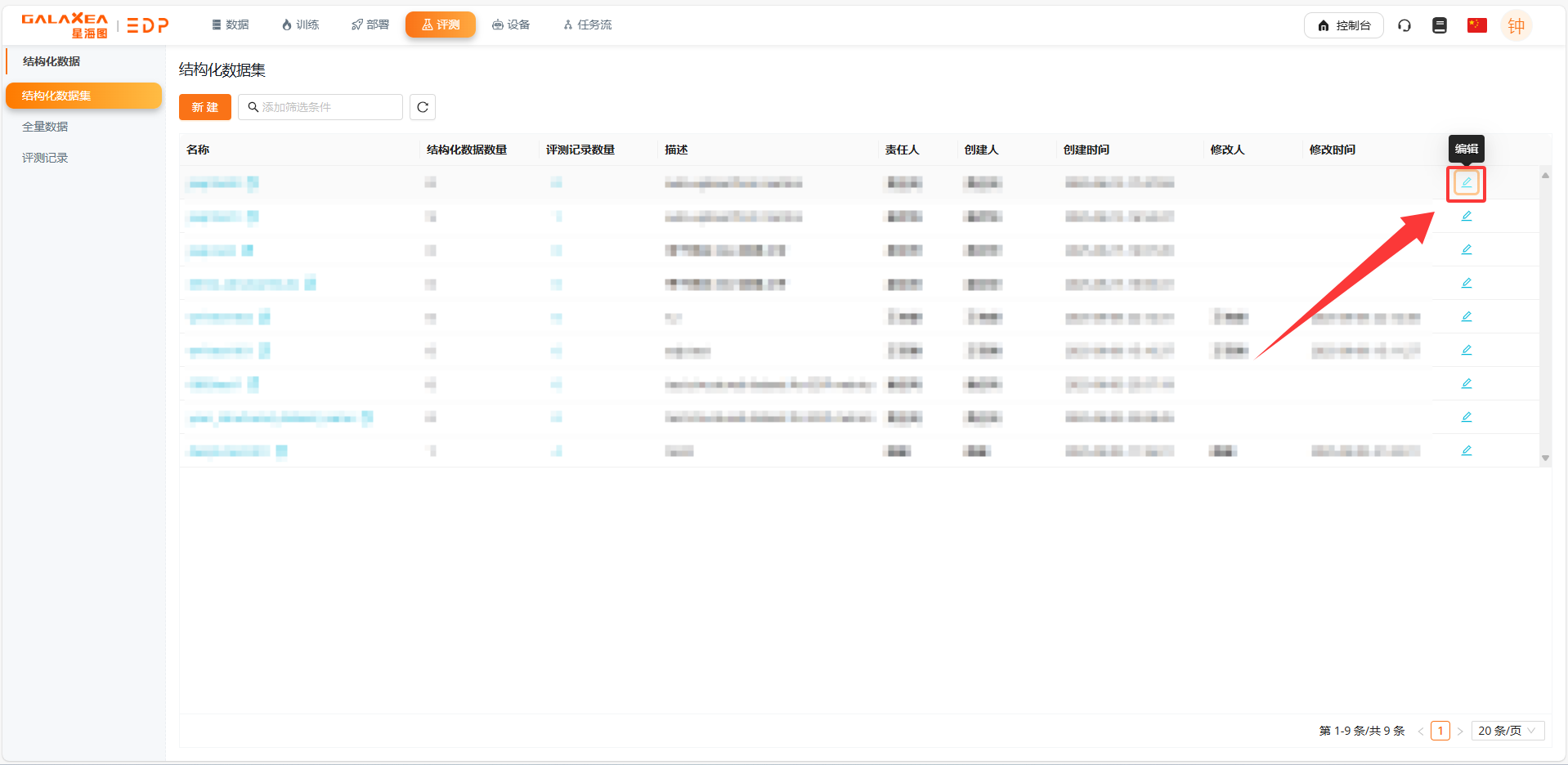Open the 任务流 top menu
The image size is (1568, 765).
(587, 25)
